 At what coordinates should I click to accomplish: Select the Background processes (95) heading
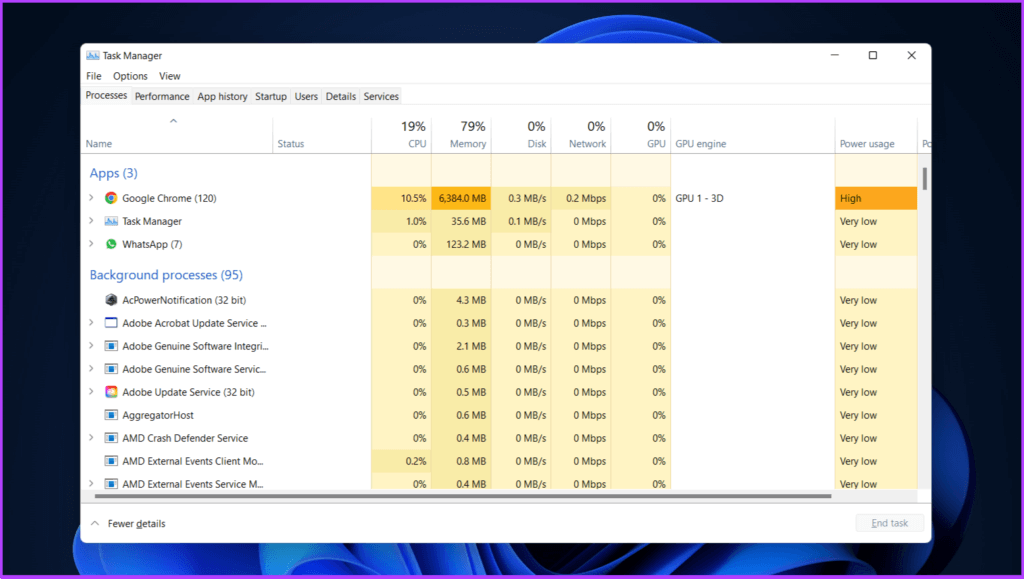click(x=166, y=275)
